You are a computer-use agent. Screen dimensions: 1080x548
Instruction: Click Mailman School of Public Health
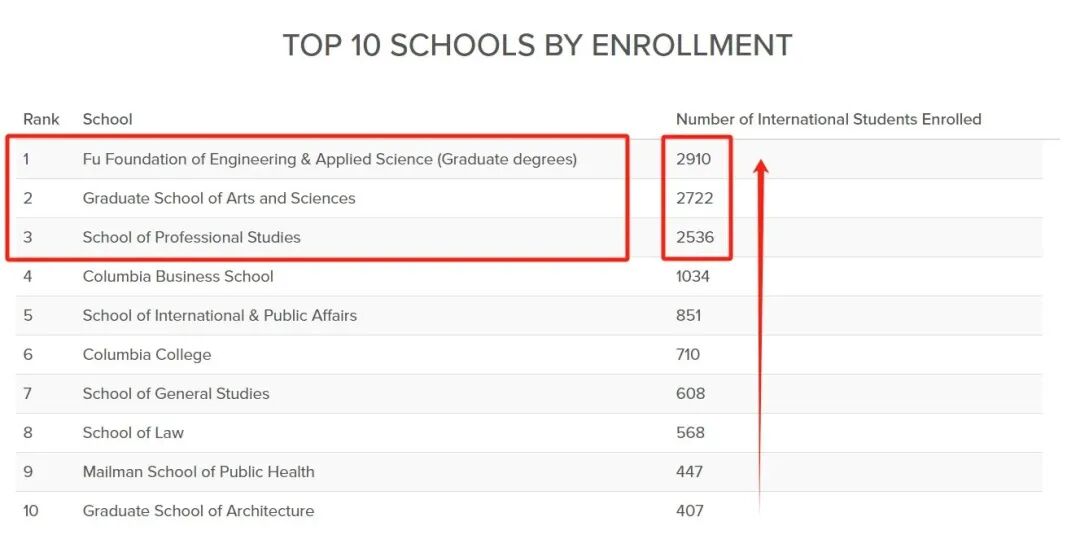(x=198, y=472)
